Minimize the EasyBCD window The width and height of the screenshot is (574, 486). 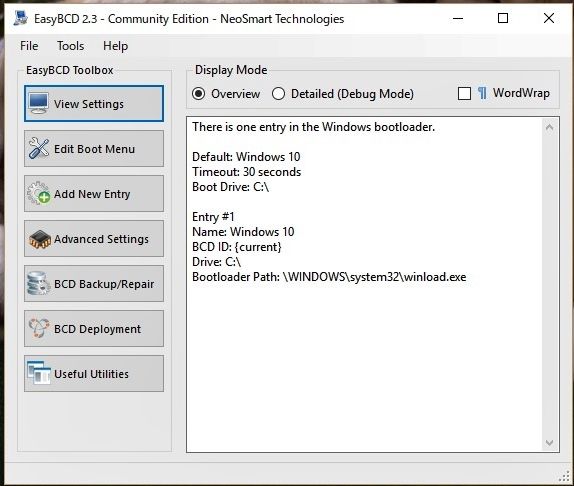(458, 18)
